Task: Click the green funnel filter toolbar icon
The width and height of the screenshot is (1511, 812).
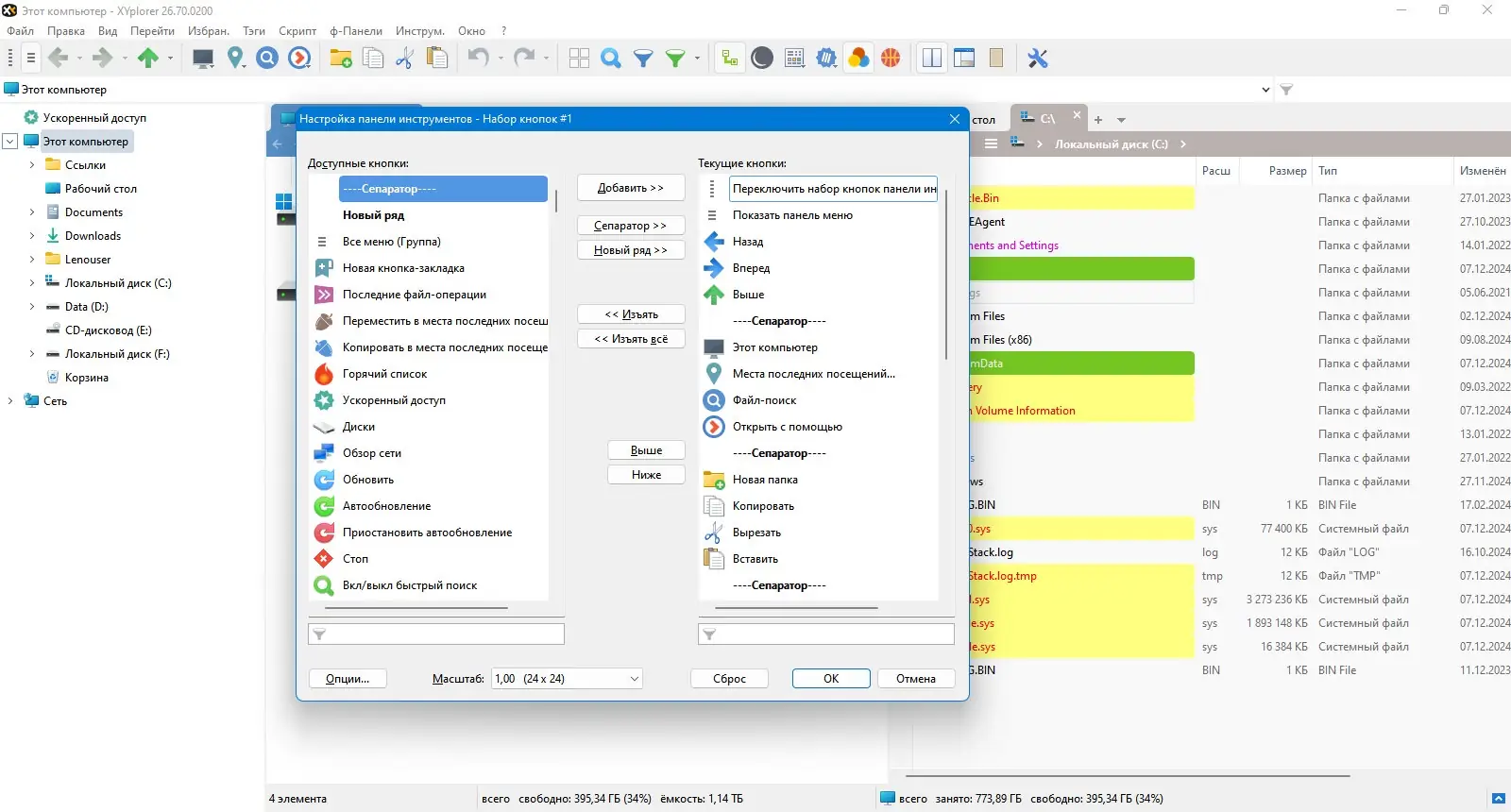Action: [675, 59]
